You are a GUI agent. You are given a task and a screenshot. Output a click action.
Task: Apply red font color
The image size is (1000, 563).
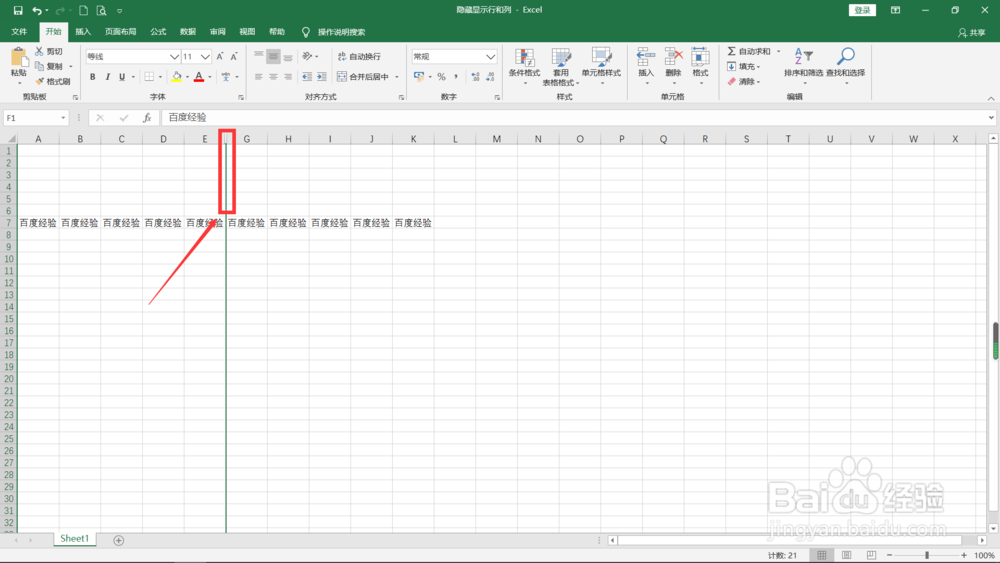(x=199, y=77)
